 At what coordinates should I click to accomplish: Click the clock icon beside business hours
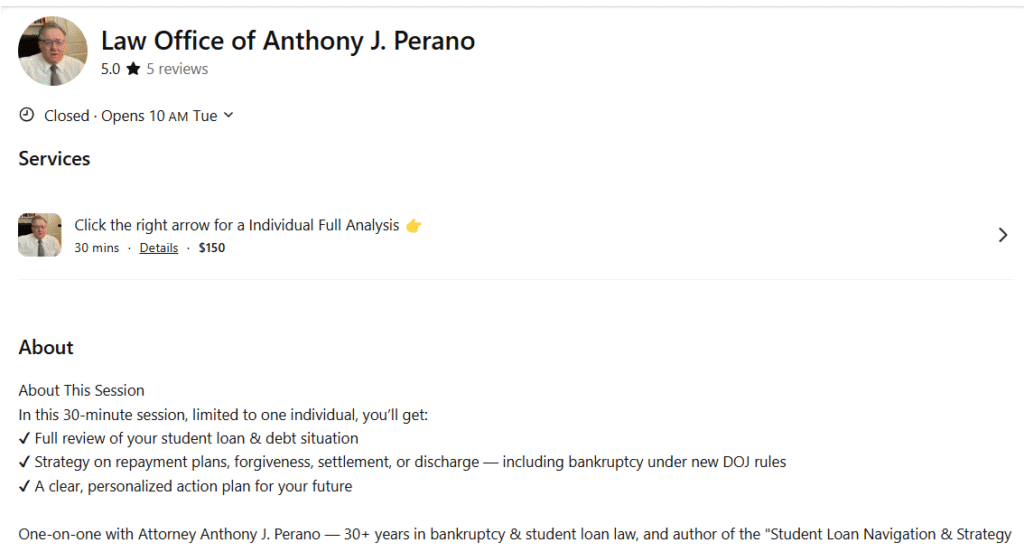point(27,115)
